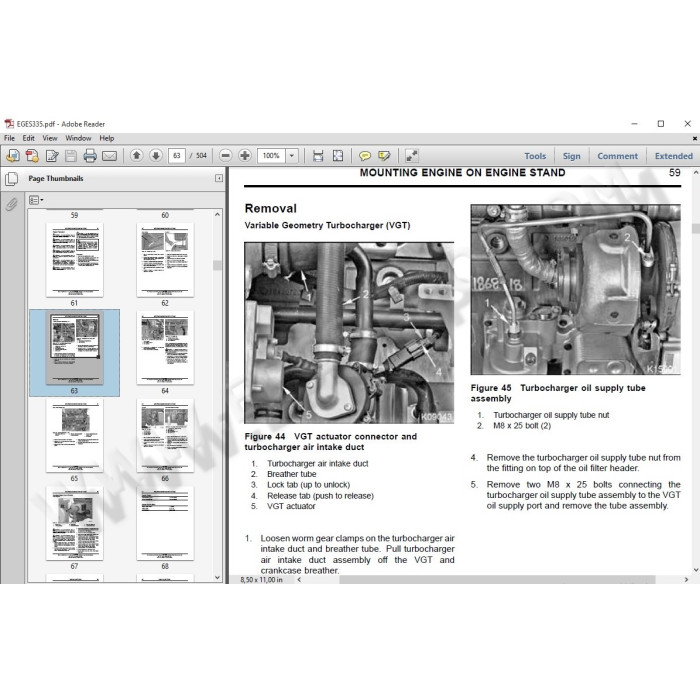Click the 'Removal' heading text

pos(271,208)
